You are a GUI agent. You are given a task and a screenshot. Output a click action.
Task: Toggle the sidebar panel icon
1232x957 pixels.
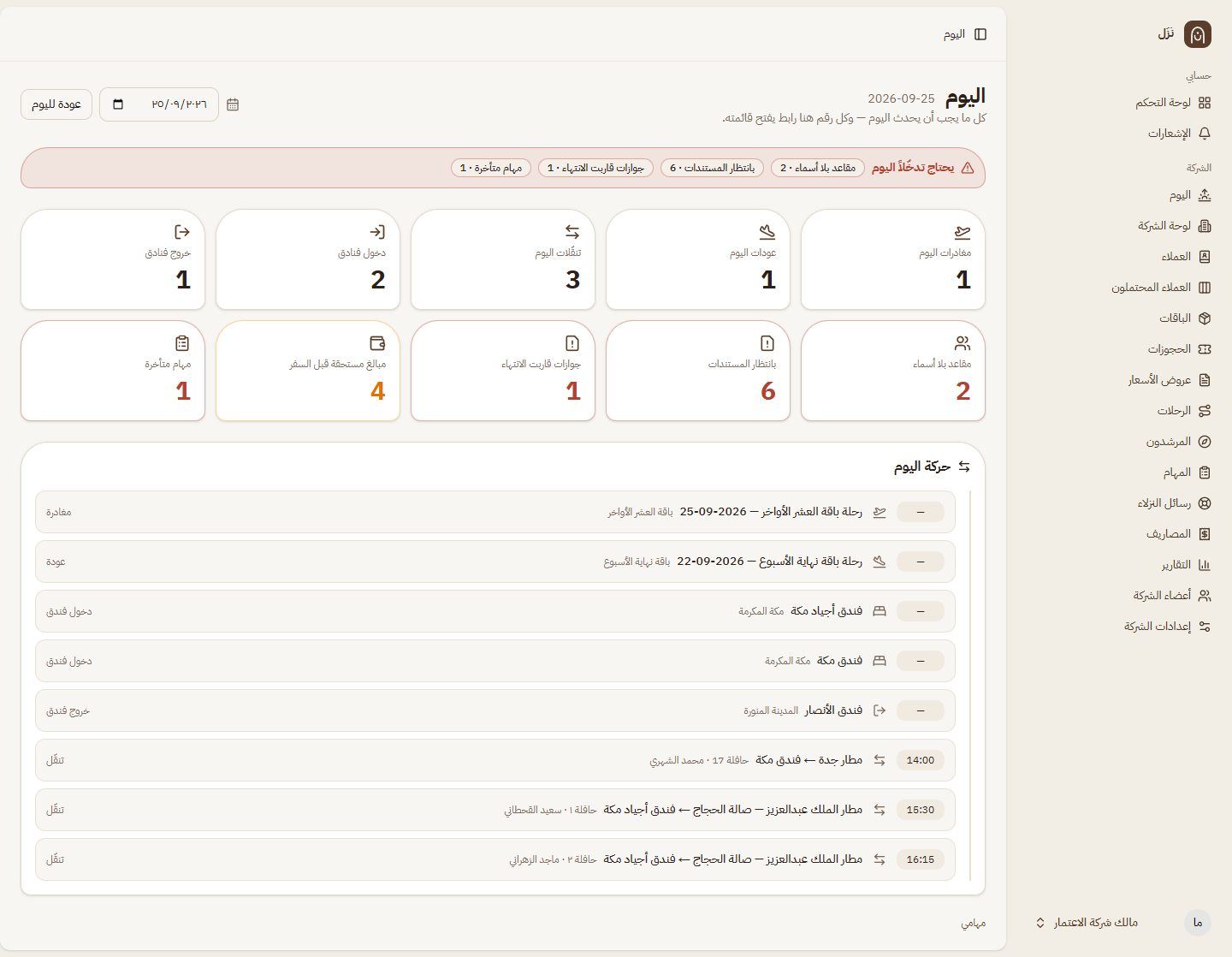click(x=980, y=34)
